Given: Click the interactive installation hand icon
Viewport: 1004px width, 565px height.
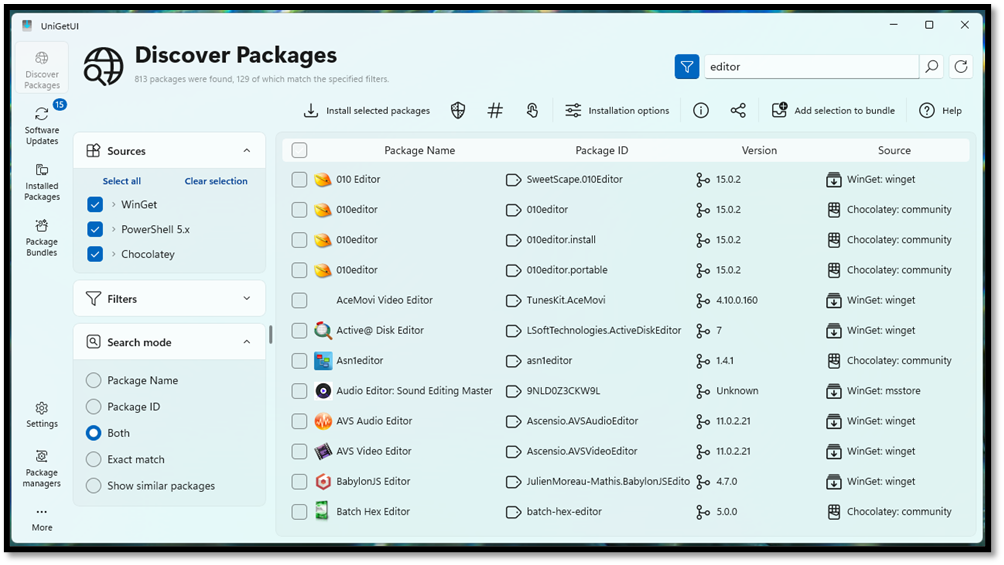Looking at the screenshot, I should [x=532, y=111].
